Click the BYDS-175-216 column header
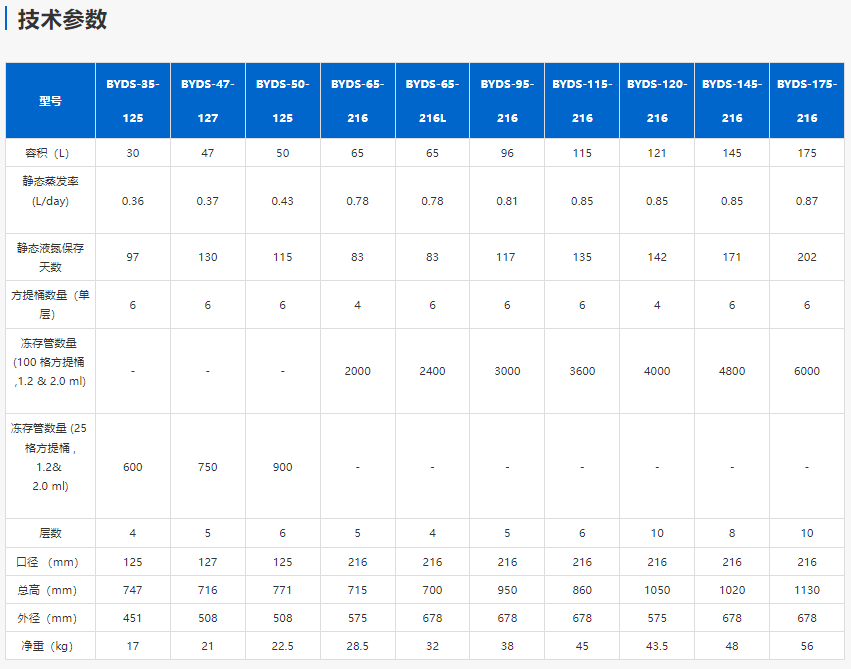This screenshot has width=851, height=669. coord(807,101)
